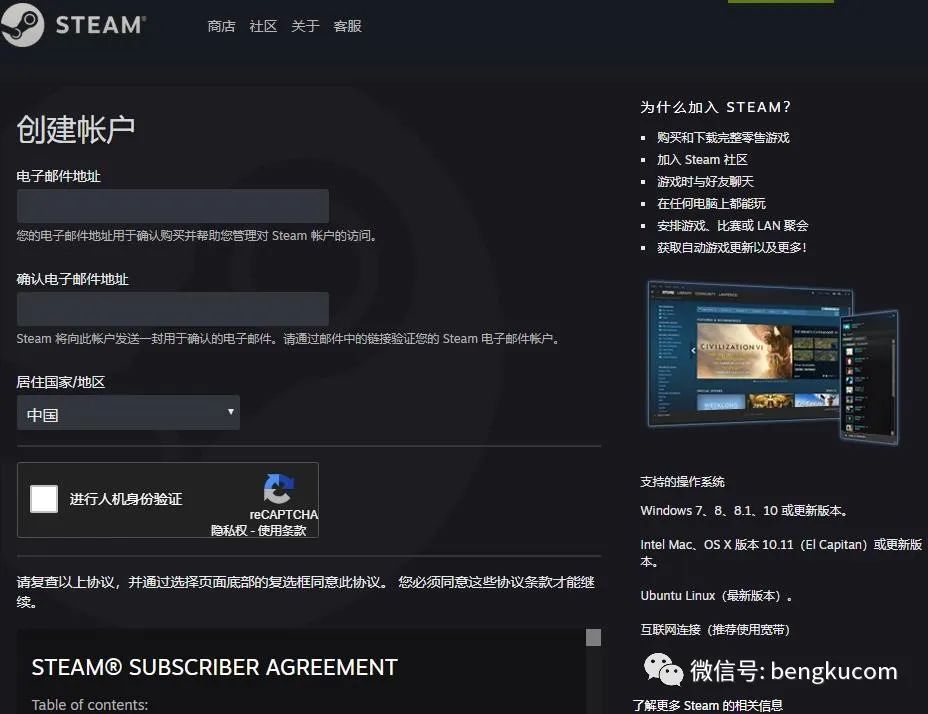
Task: Open the reCAPTCHA 使用条款 link
Action: click(282, 530)
